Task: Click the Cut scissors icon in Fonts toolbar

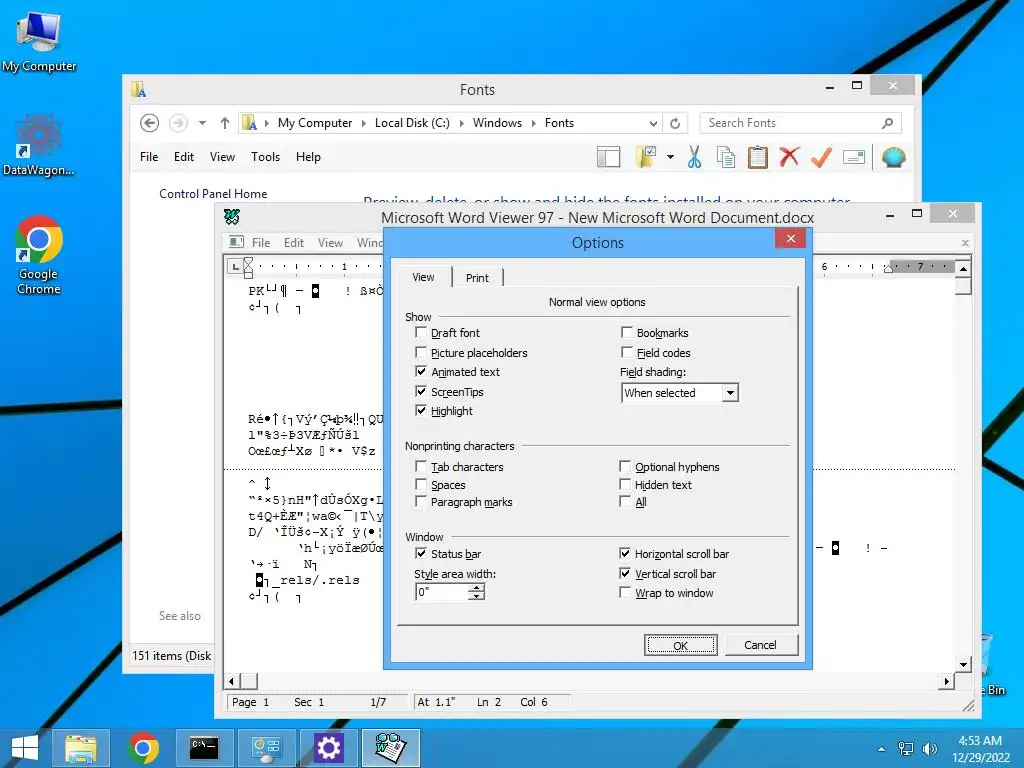Action: pos(694,157)
